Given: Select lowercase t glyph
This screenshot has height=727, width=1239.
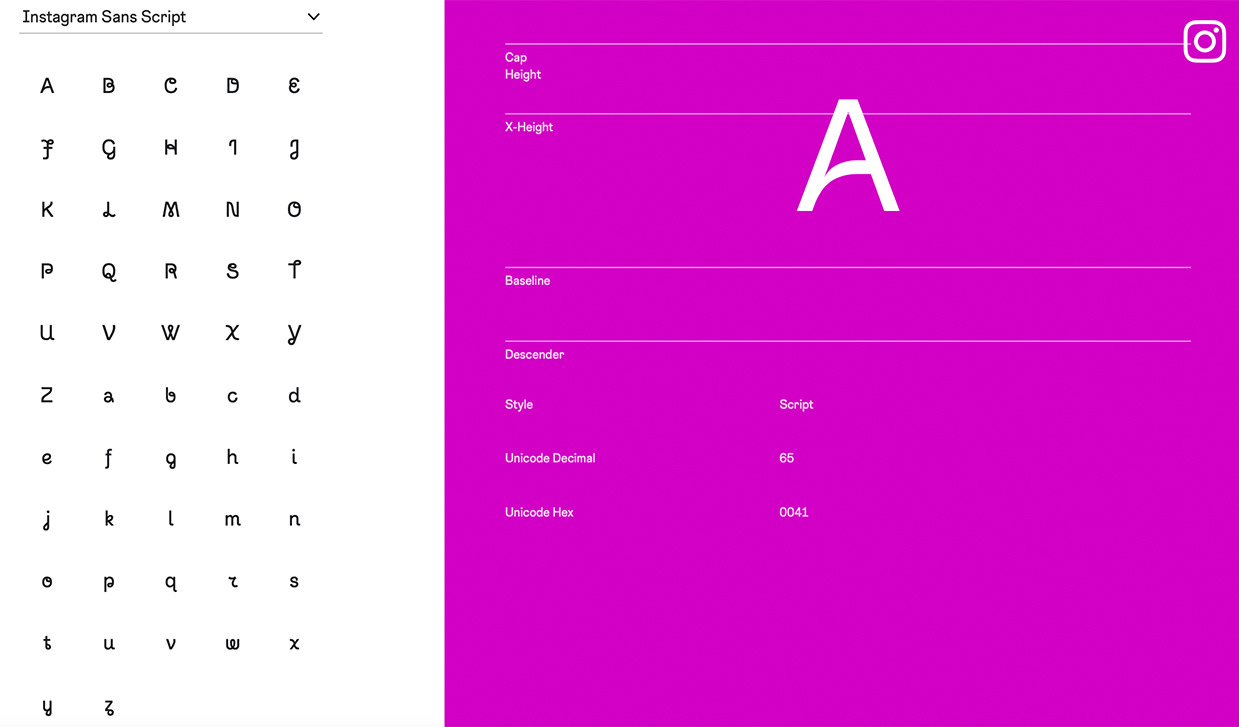Looking at the screenshot, I should pos(47,643).
